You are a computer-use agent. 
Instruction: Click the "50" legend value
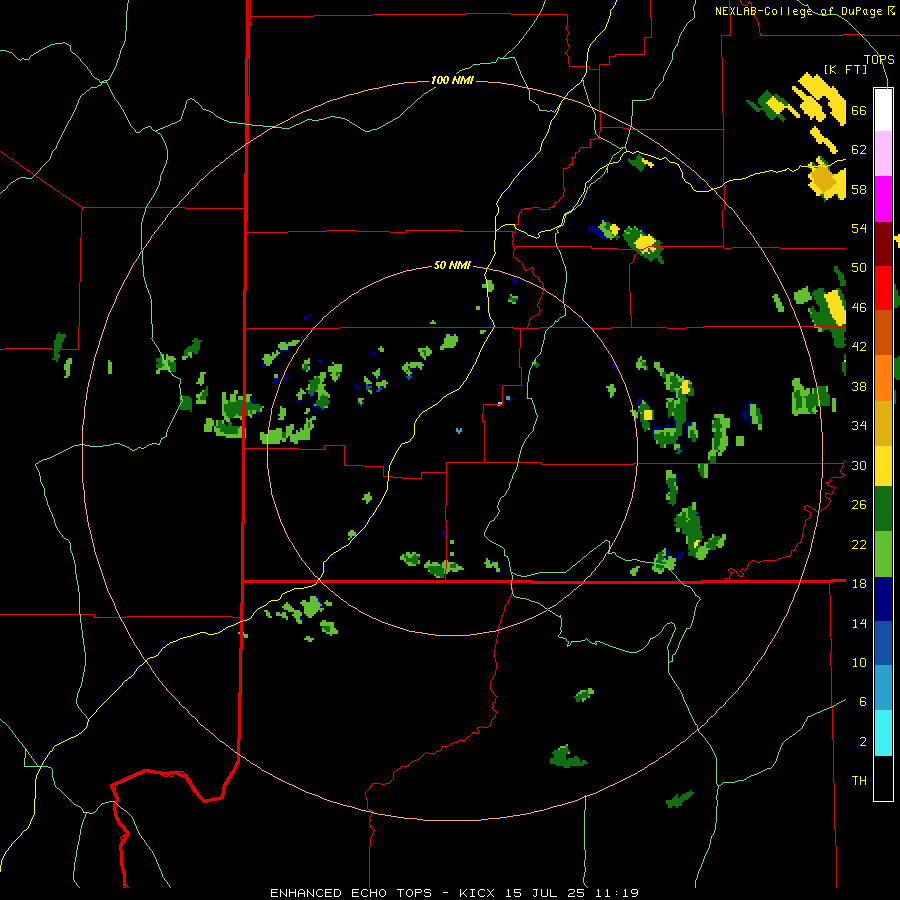(x=859, y=268)
